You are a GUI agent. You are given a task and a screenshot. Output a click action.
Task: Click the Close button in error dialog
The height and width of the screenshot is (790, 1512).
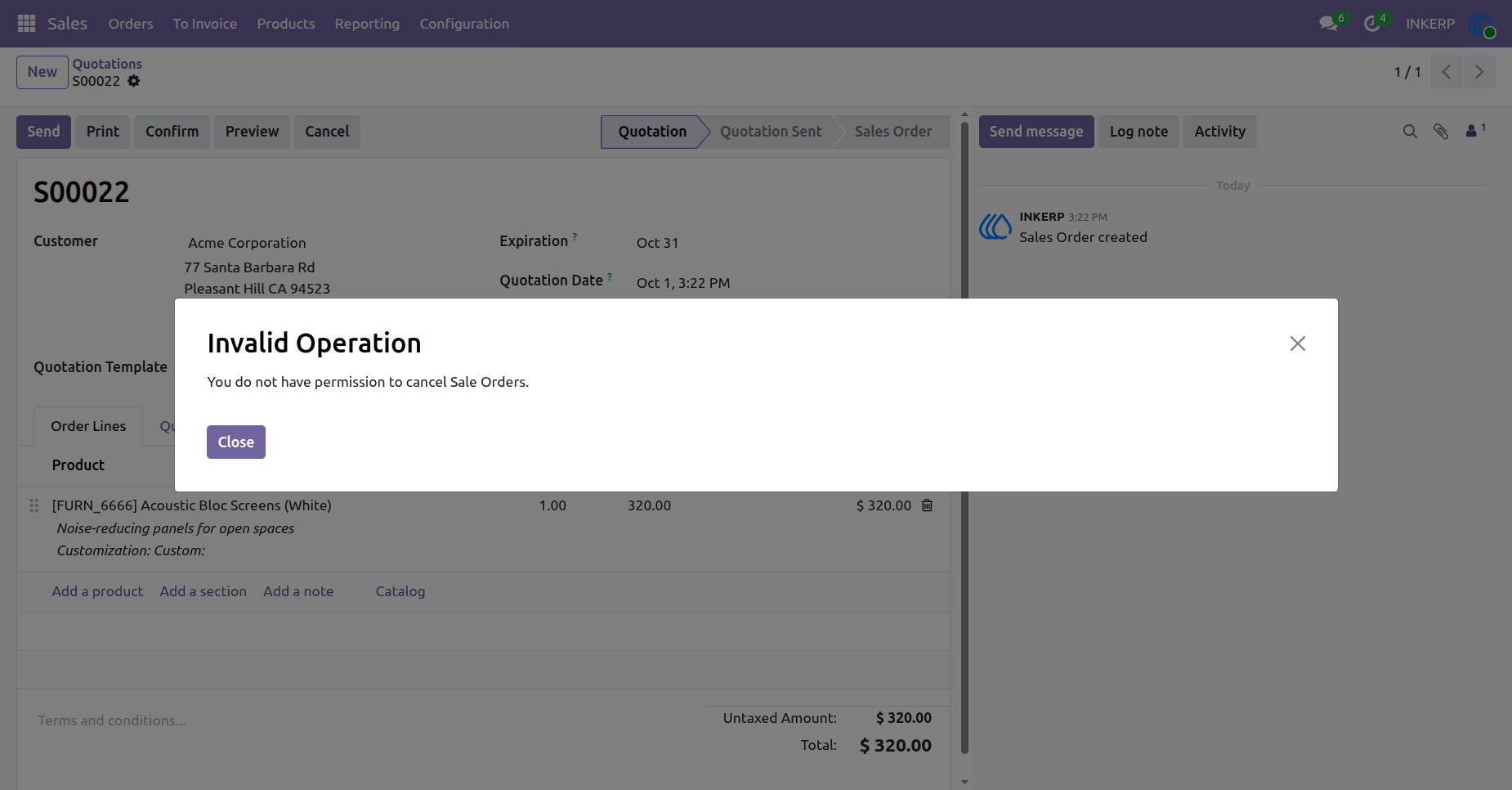tap(236, 442)
